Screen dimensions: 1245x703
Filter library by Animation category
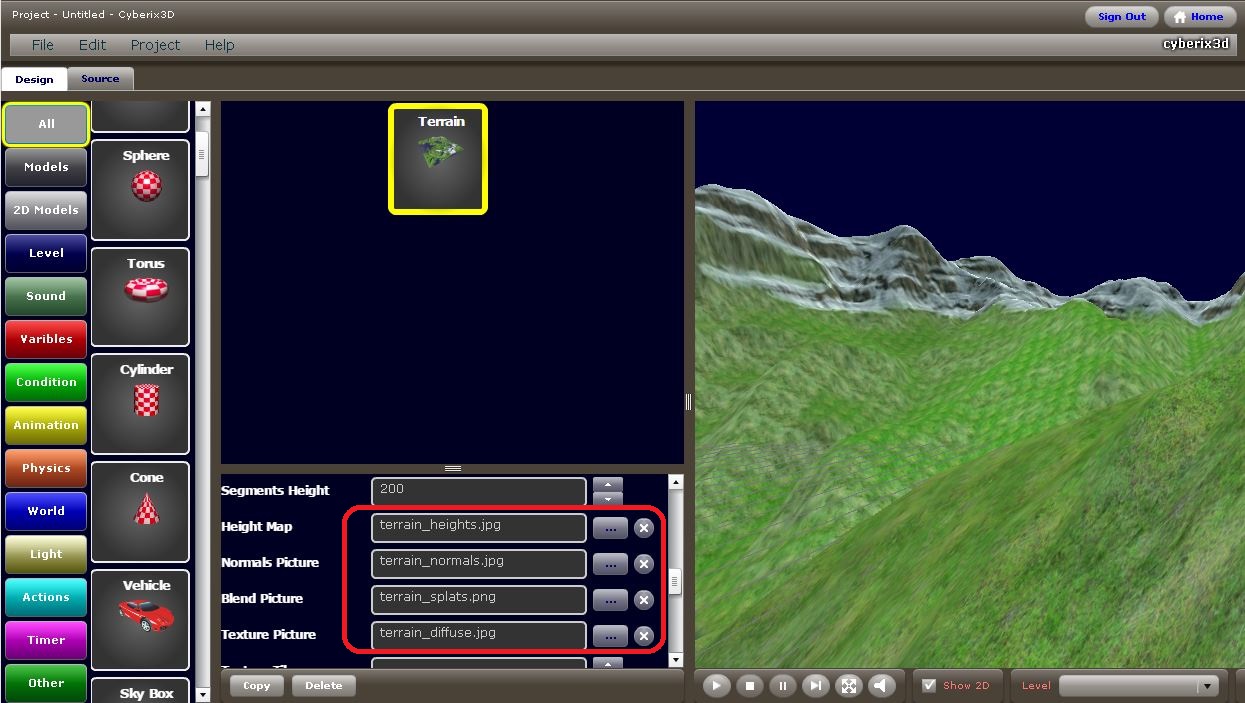46,425
